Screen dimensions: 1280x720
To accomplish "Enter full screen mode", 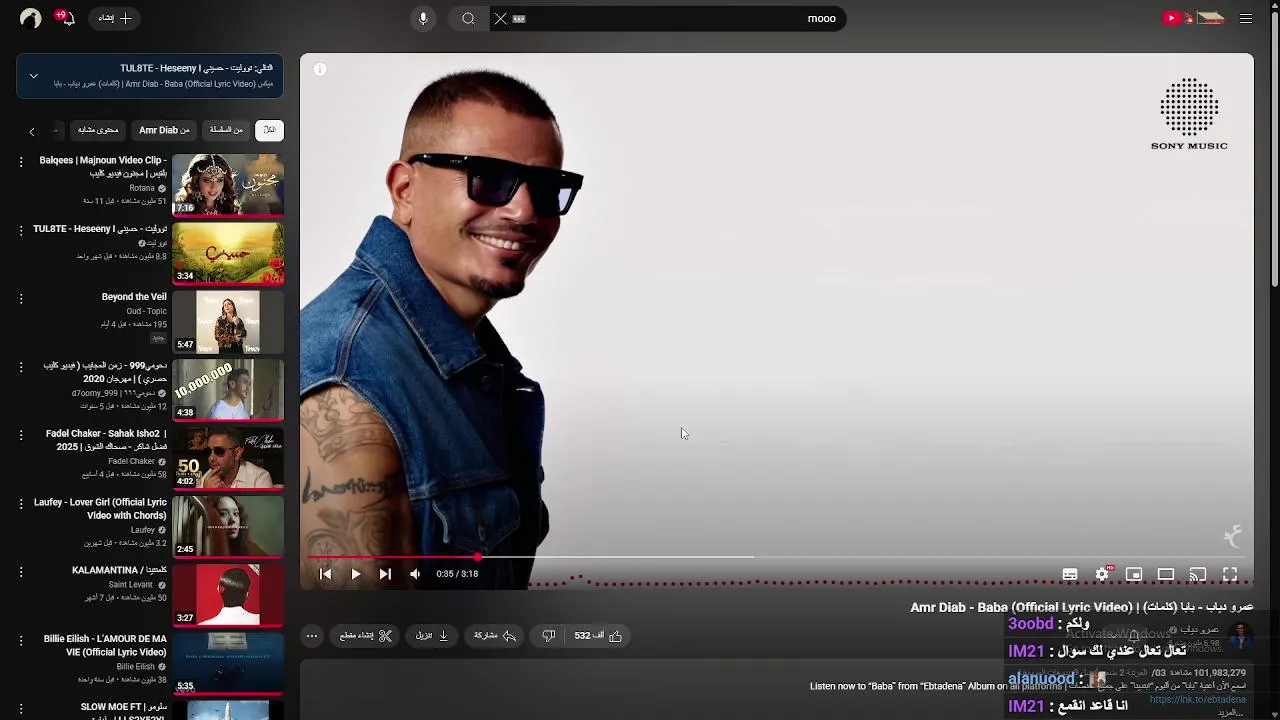I will pyautogui.click(x=1230, y=574).
